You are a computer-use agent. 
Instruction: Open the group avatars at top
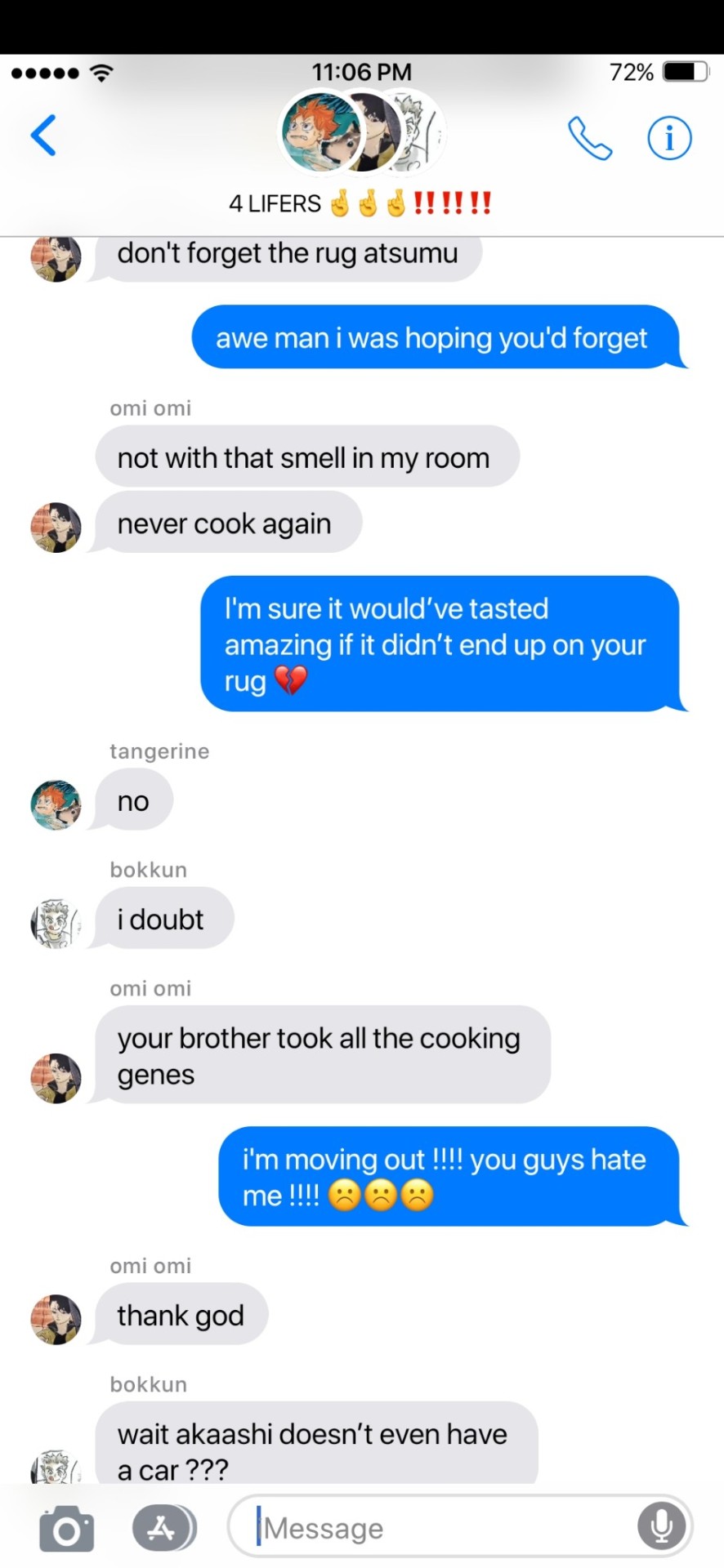click(362, 132)
